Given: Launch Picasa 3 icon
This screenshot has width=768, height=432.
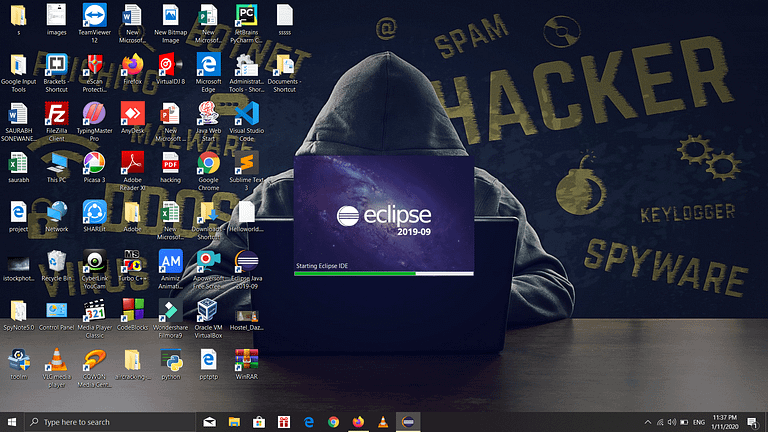Looking at the screenshot, I should pos(95,168).
